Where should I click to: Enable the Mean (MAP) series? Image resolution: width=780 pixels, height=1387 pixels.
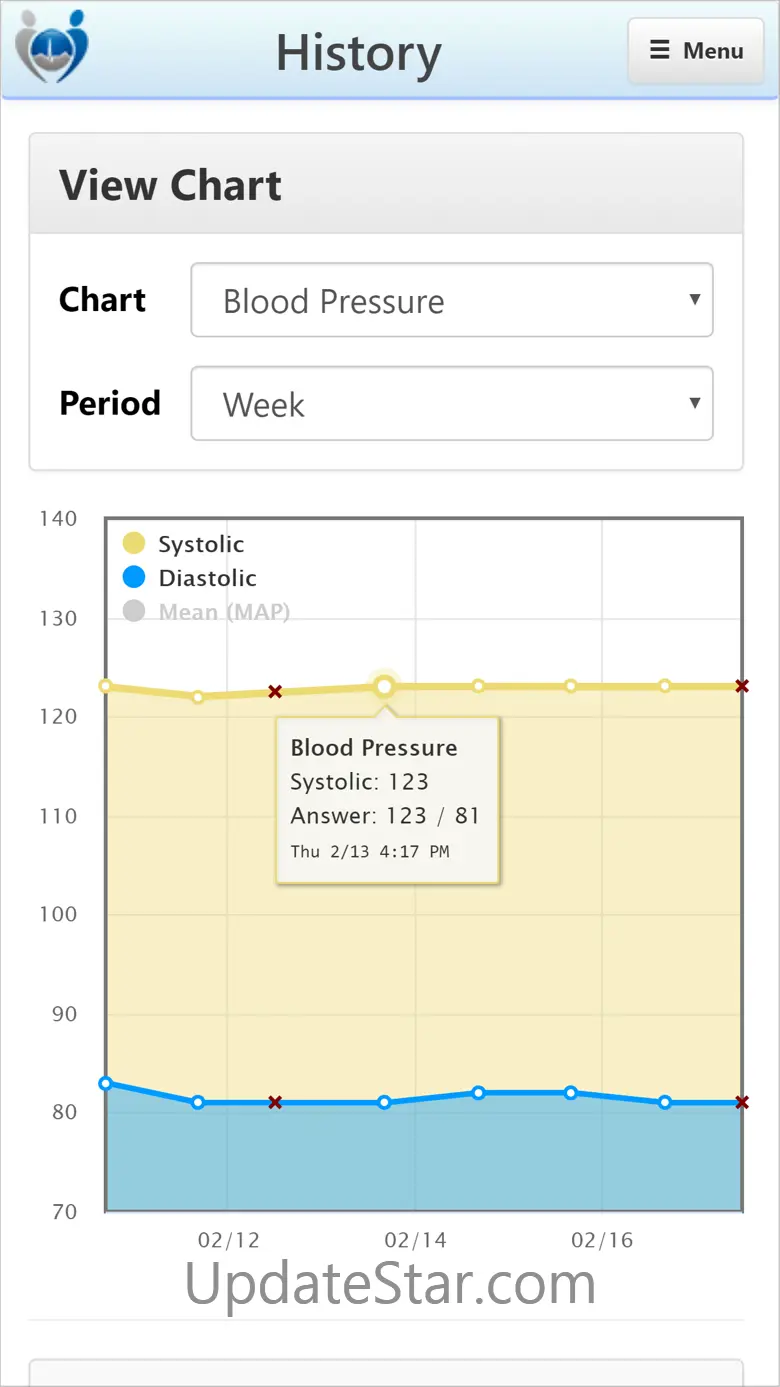[224, 611]
